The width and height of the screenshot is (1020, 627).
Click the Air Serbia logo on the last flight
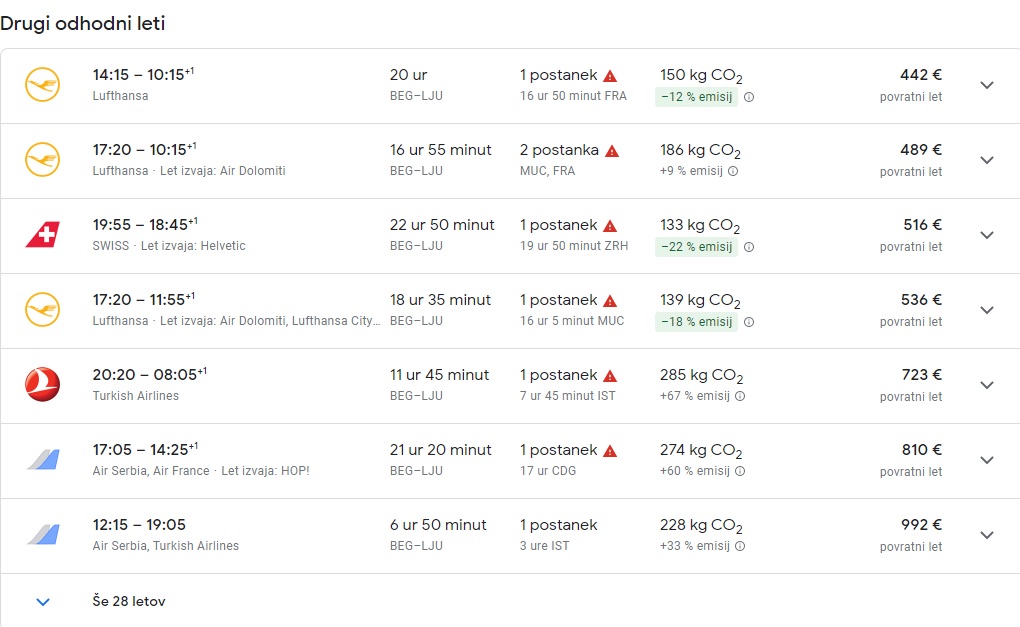click(x=42, y=535)
